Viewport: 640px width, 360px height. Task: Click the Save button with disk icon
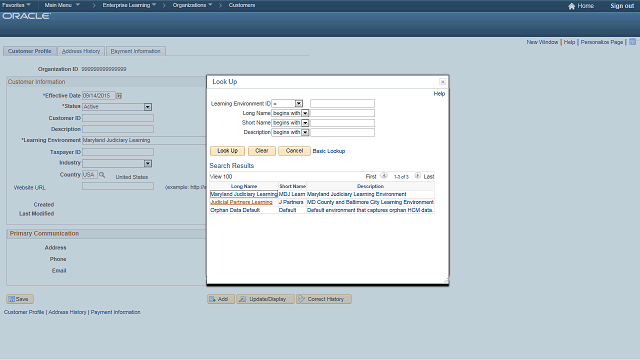[20, 299]
